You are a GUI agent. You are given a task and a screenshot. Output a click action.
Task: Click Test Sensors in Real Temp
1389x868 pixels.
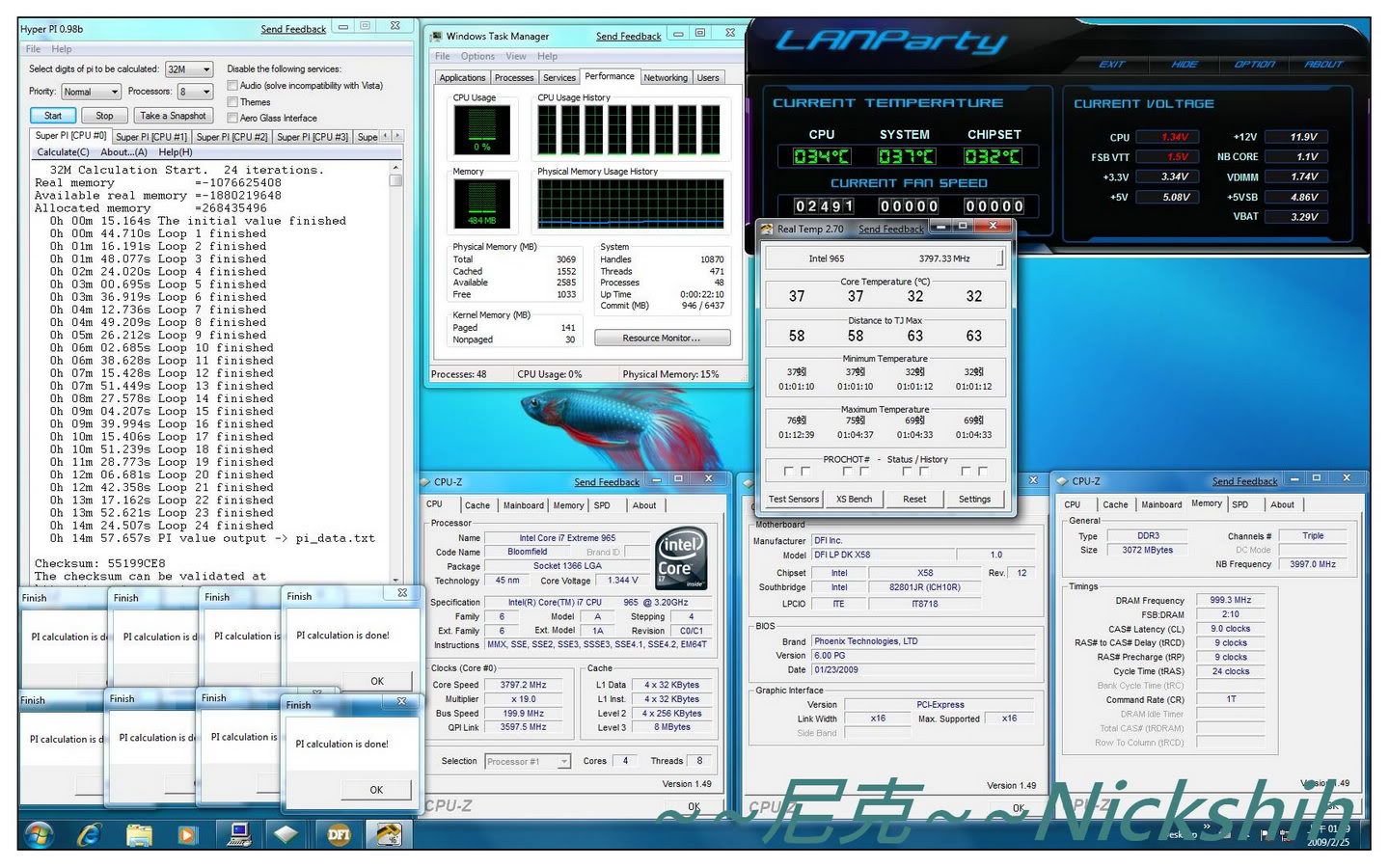pyautogui.click(x=793, y=499)
